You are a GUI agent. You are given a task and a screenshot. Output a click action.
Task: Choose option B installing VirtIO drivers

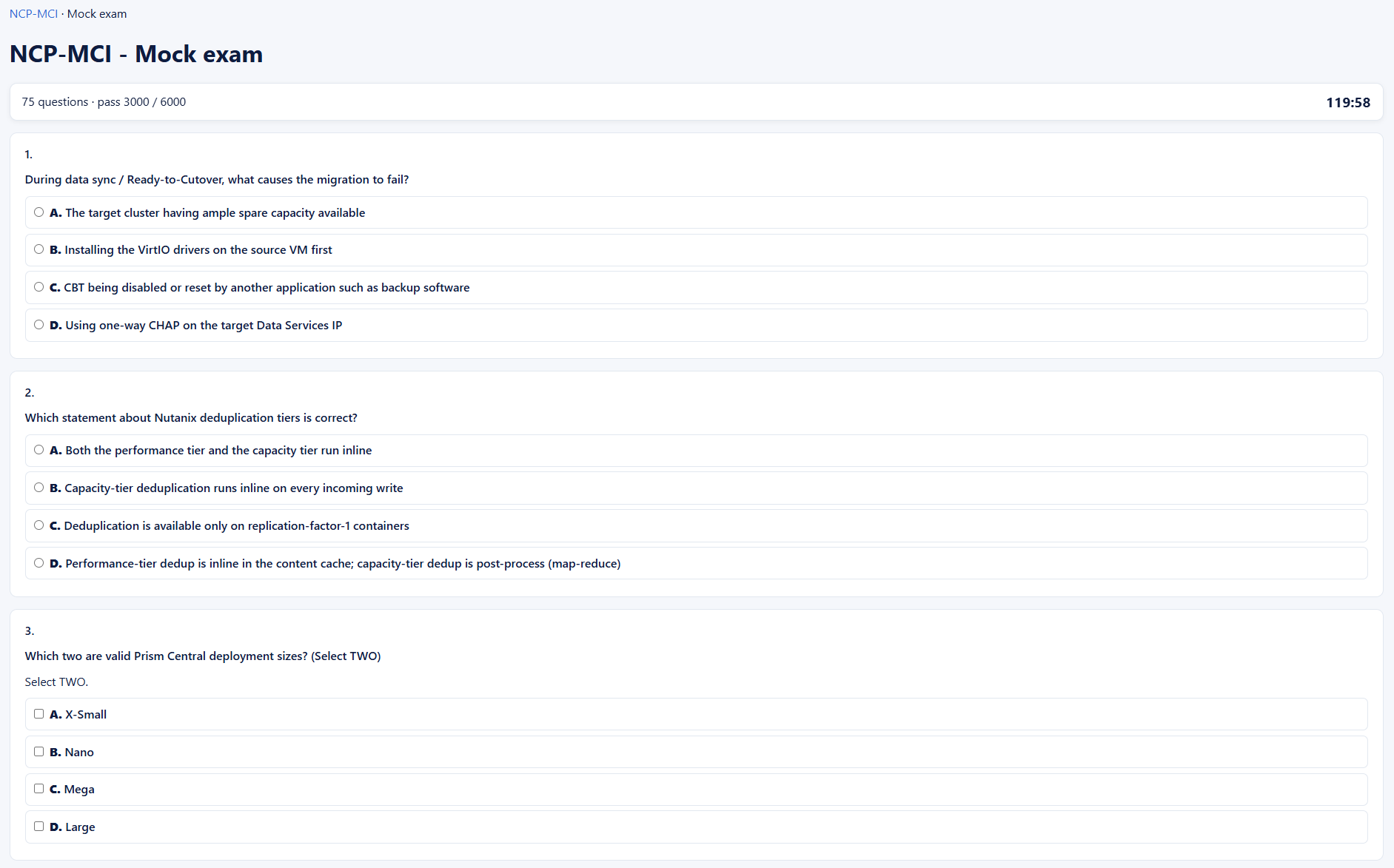point(39,249)
